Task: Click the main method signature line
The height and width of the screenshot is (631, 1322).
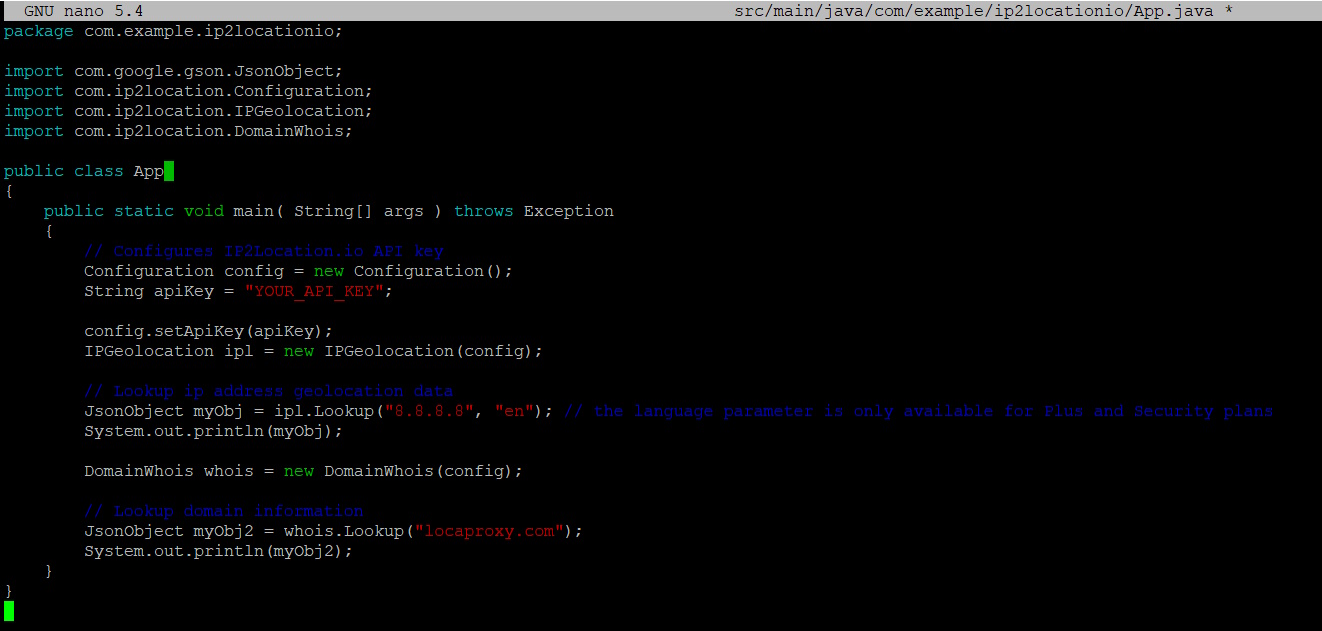Action: pyautogui.click(x=330, y=210)
